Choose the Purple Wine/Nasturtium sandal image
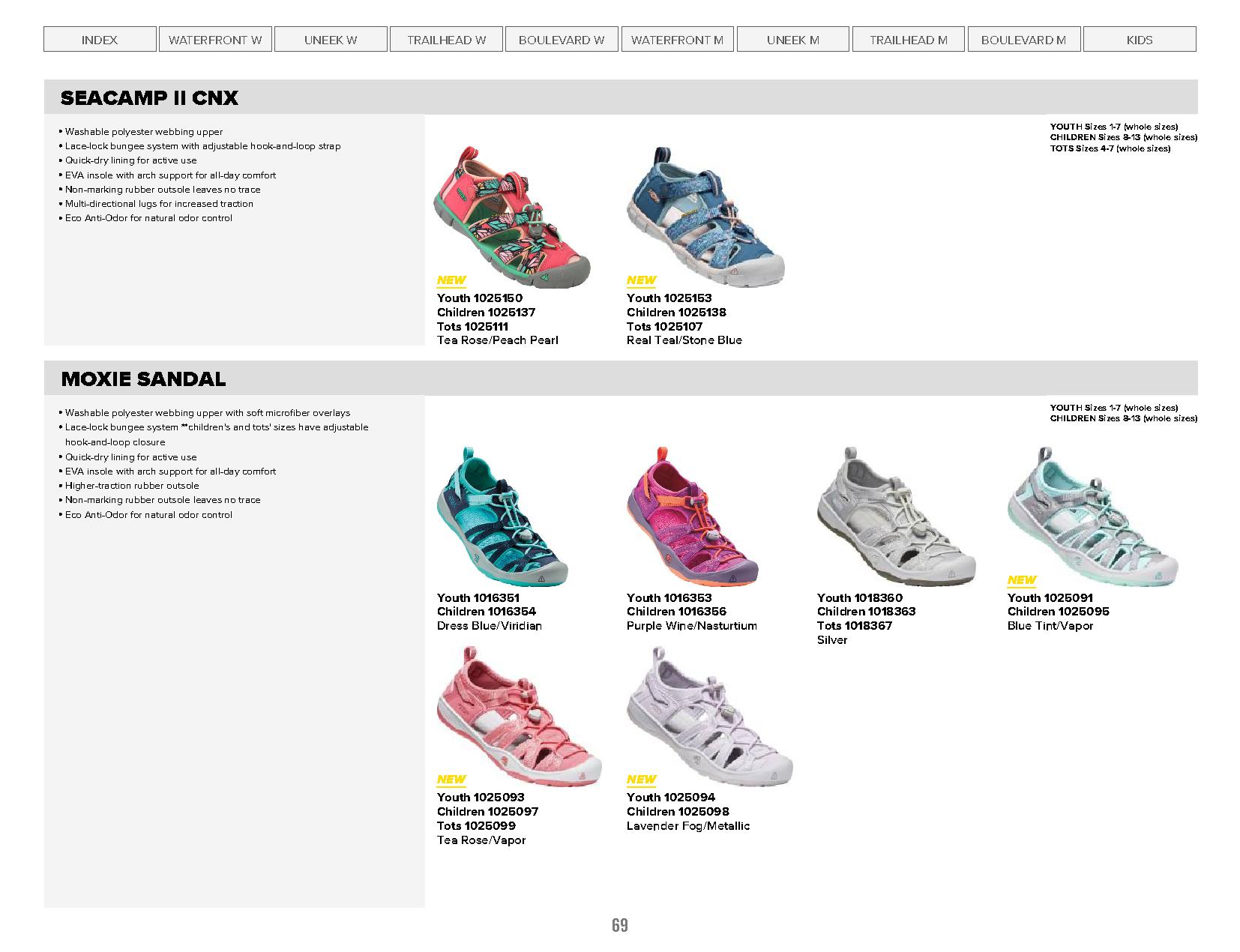 (x=692, y=516)
